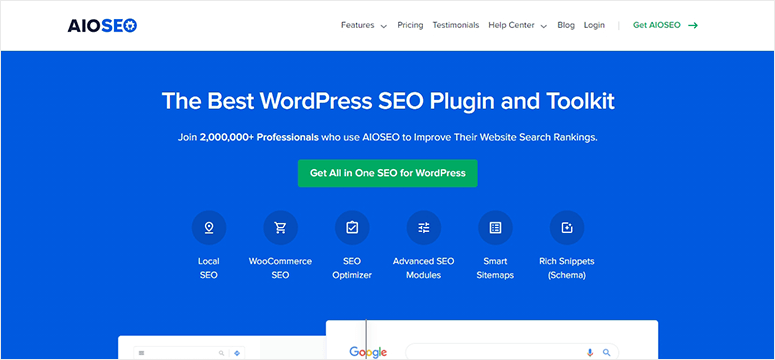This screenshot has width=775, height=360.
Task: Click the text 2,000,000+ Professionals
Action: [259, 137]
